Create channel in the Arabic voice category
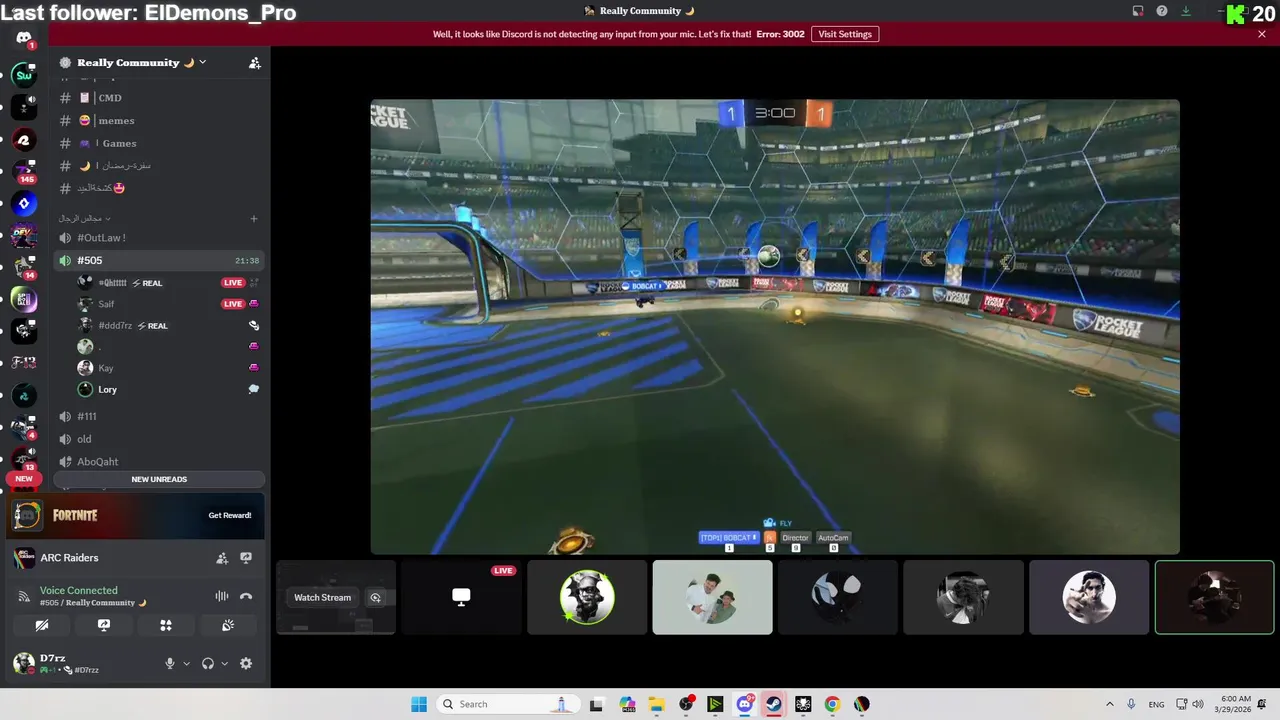Viewport: 1280px width, 720px height. (x=254, y=218)
